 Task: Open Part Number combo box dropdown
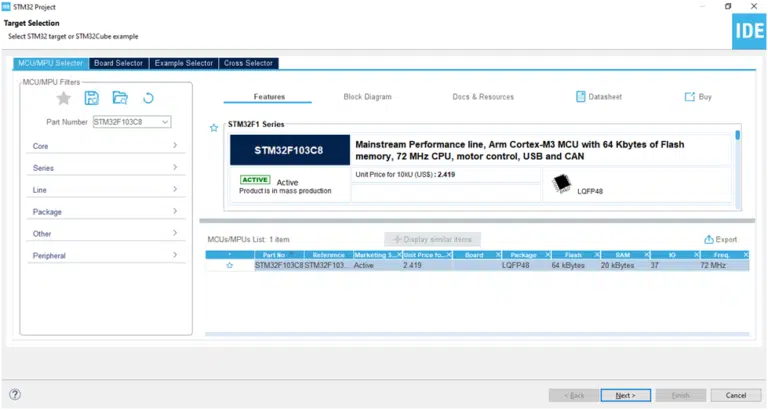[166, 122]
